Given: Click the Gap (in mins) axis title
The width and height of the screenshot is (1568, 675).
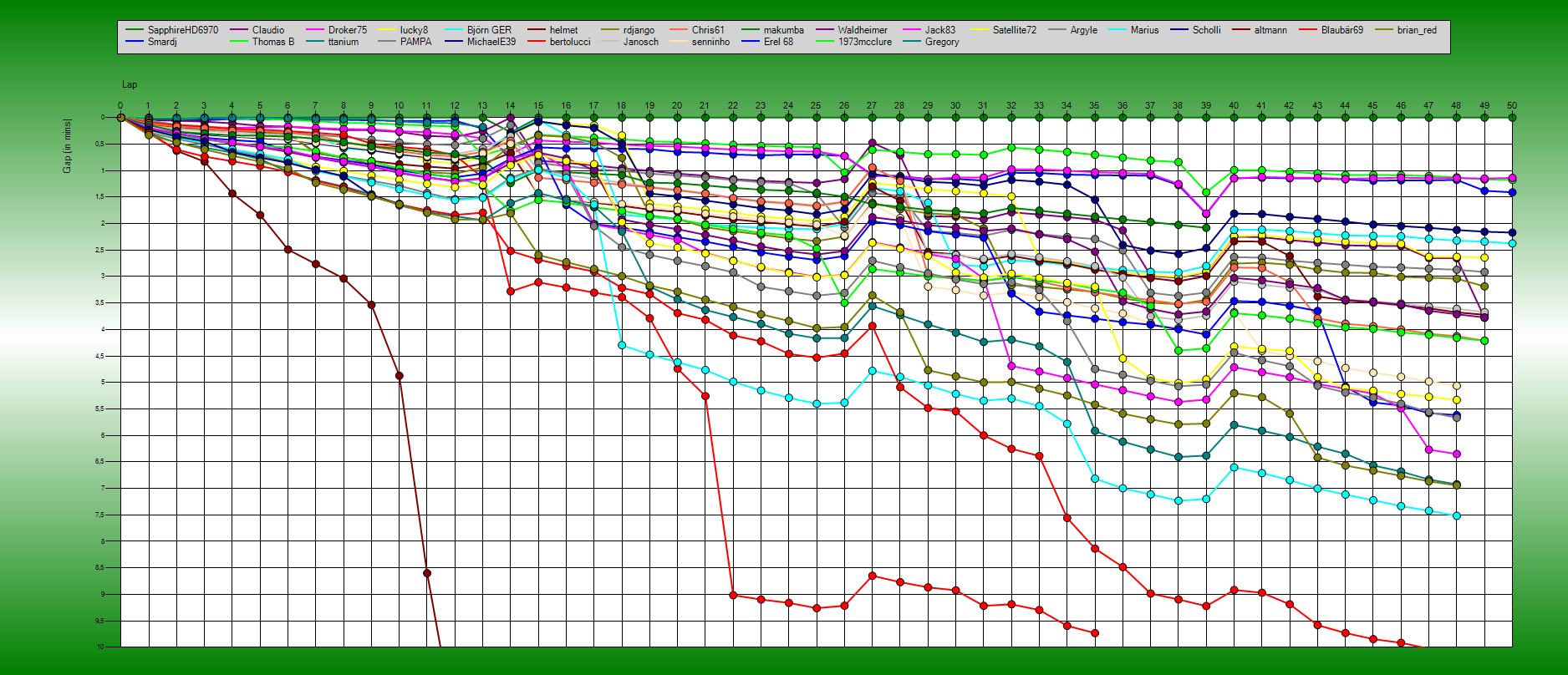Looking at the screenshot, I should tap(67, 146).
